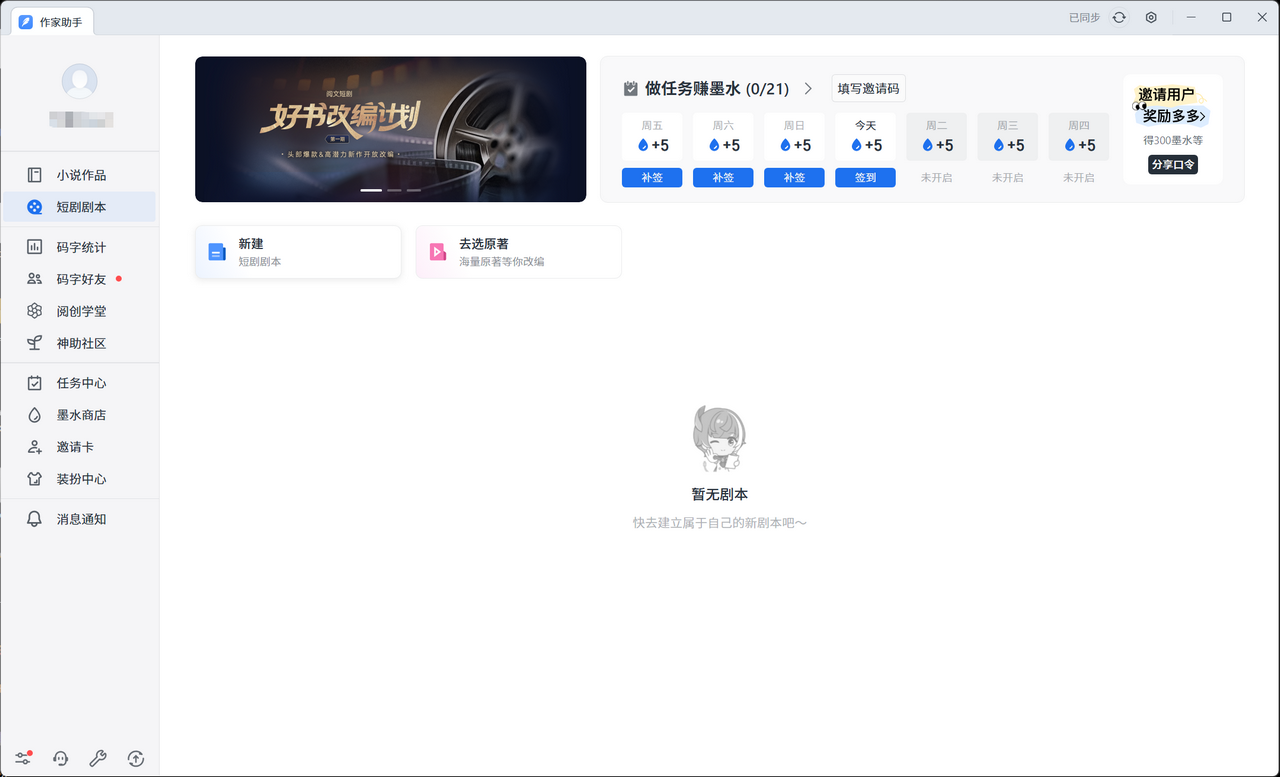This screenshot has height=777, width=1280.
Task: Click the sync refresh icon next to 已同步
Action: (1118, 17)
